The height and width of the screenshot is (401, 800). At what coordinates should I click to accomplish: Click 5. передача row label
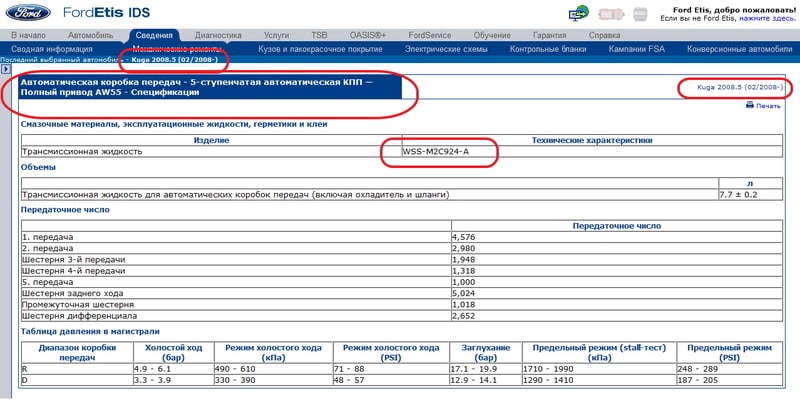47,282
